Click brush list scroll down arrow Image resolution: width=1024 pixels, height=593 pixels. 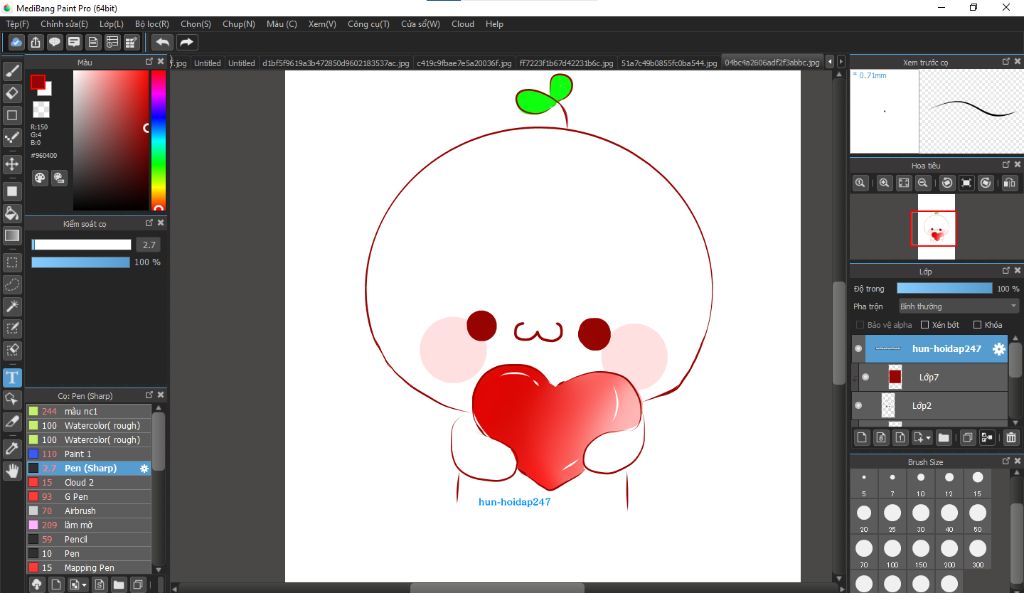[x=158, y=569]
